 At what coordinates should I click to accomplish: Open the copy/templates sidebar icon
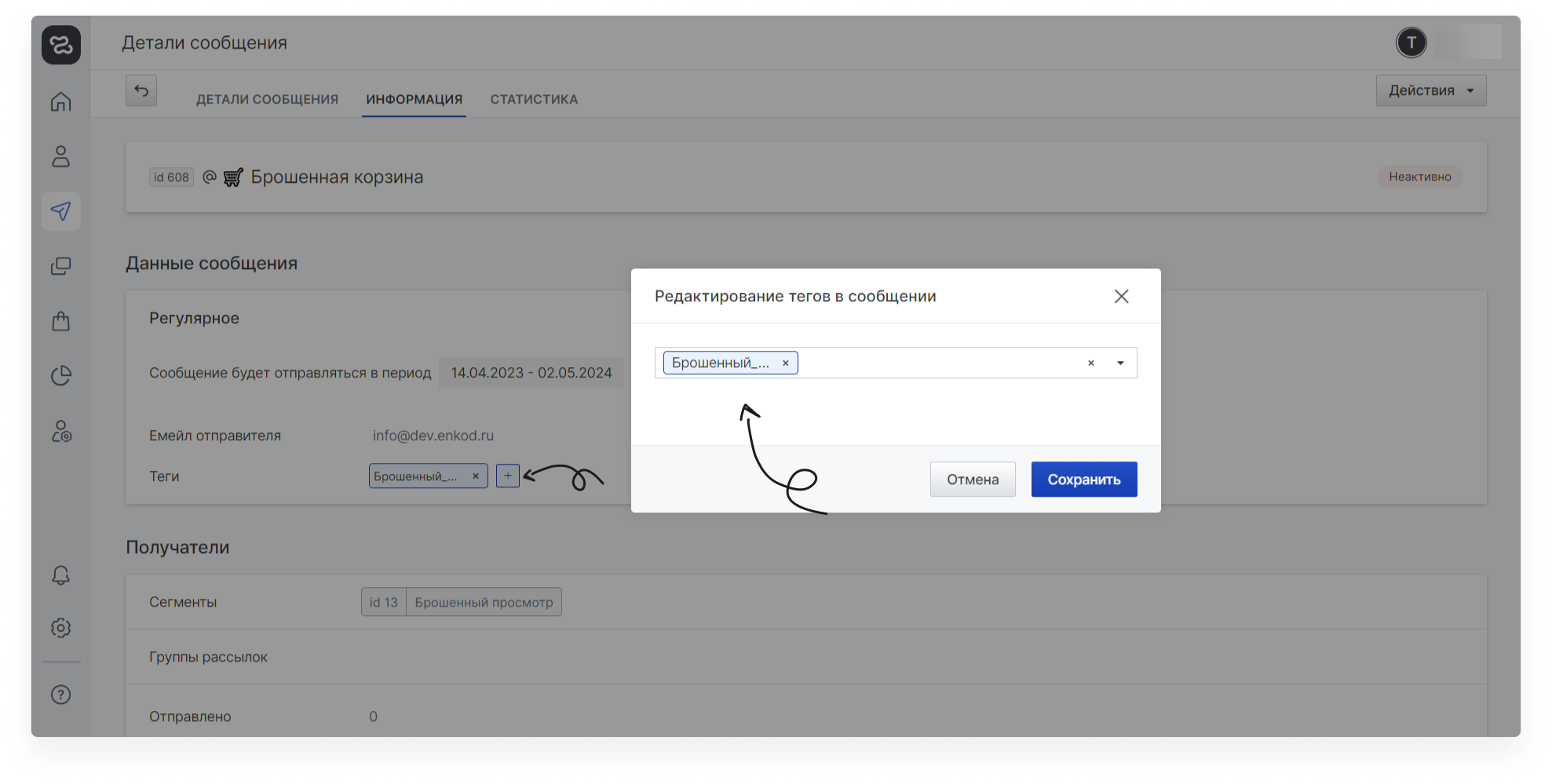61,266
